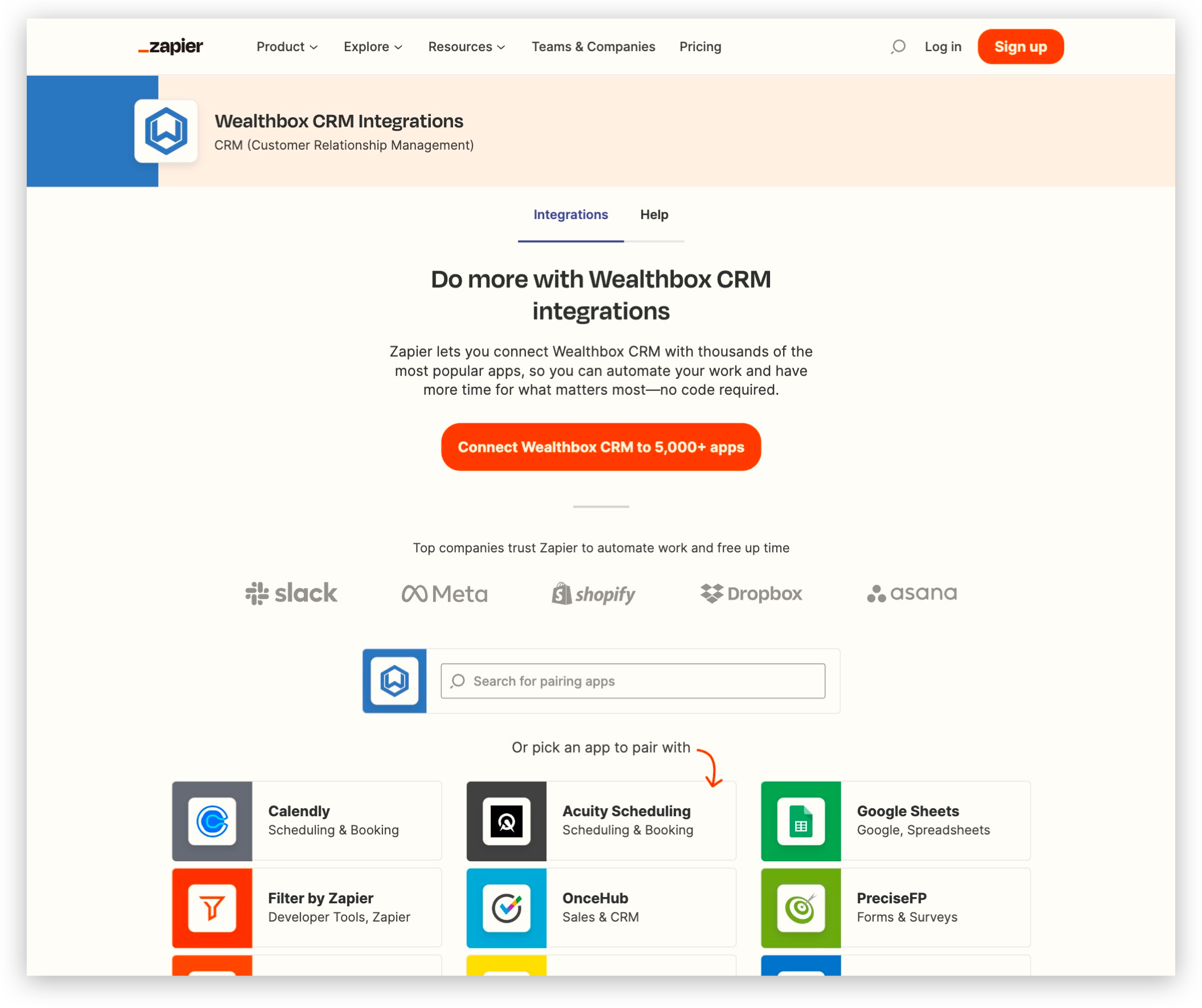1202x1008 pixels.
Task: Click 'Scheduling & Booking' under Calendly
Action: coord(334,829)
